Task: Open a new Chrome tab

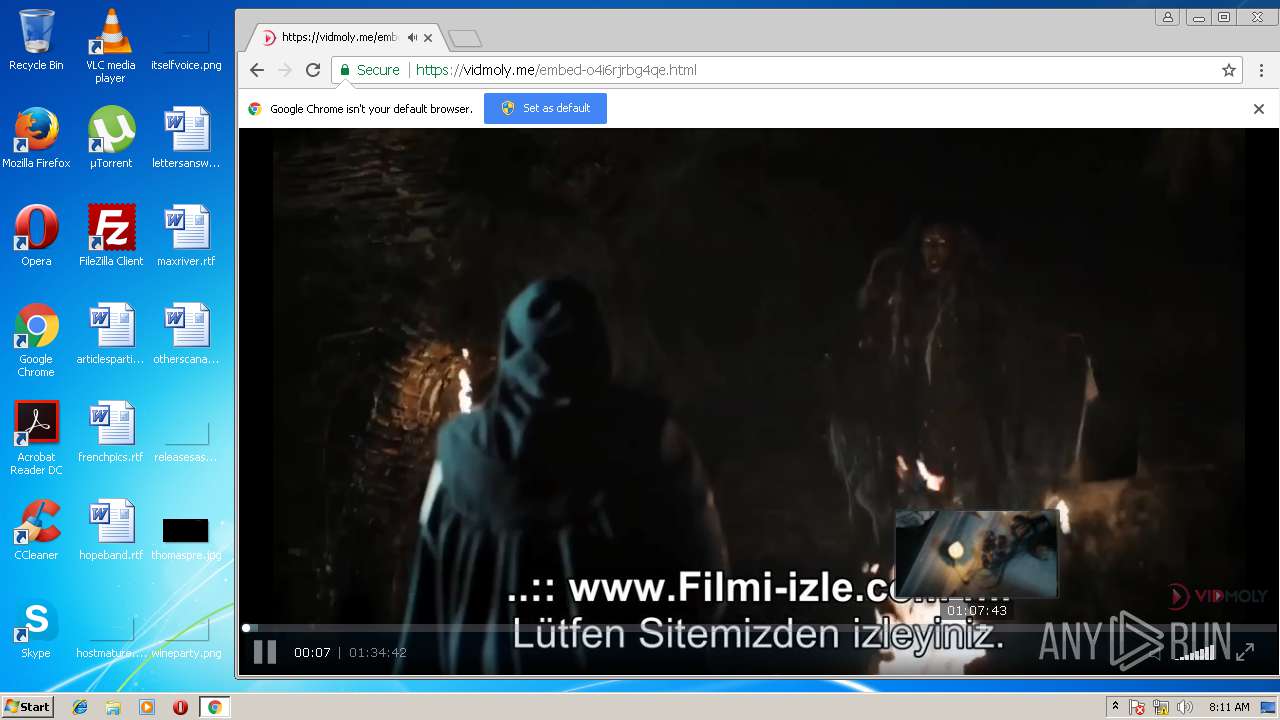Action: tap(465, 38)
